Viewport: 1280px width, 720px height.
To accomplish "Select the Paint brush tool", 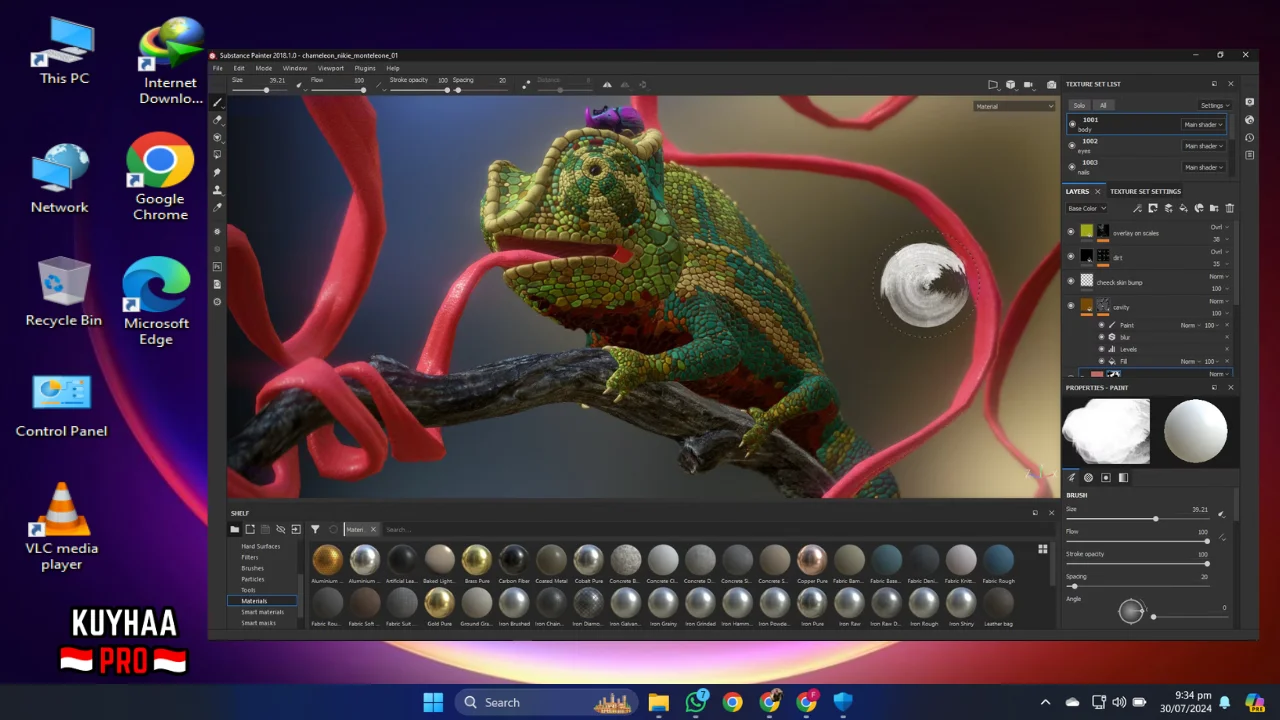I will pyautogui.click(x=217, y=103).
